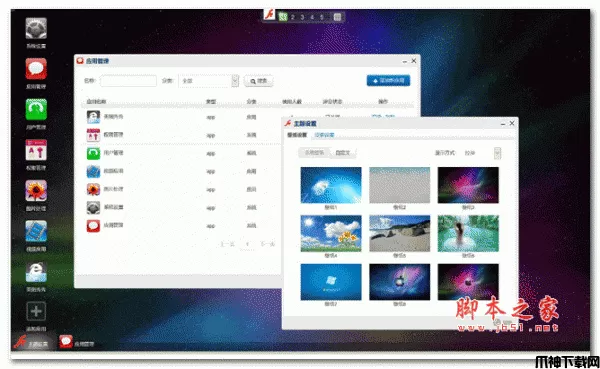The image size is (600, 369).
Task: Open the gear System Settings desktop icon
Action: (36, 28)
